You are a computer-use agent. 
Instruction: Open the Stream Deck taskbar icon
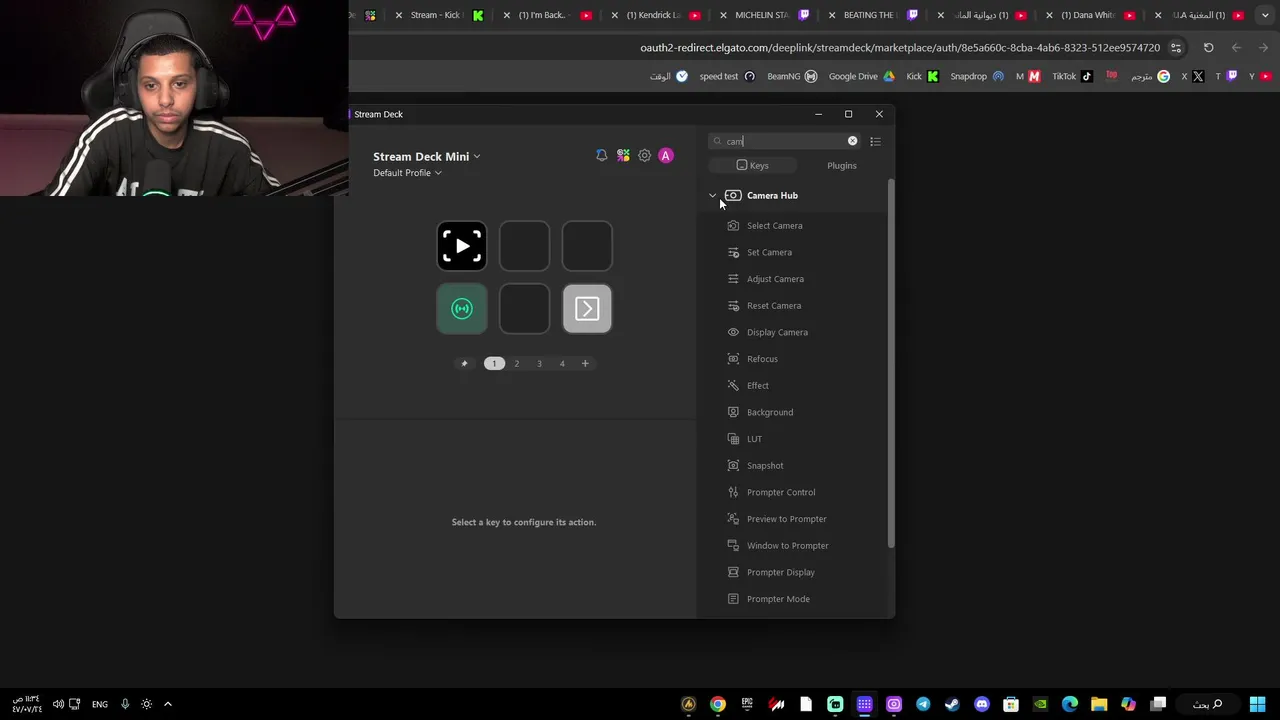click(x=865, y=704)
